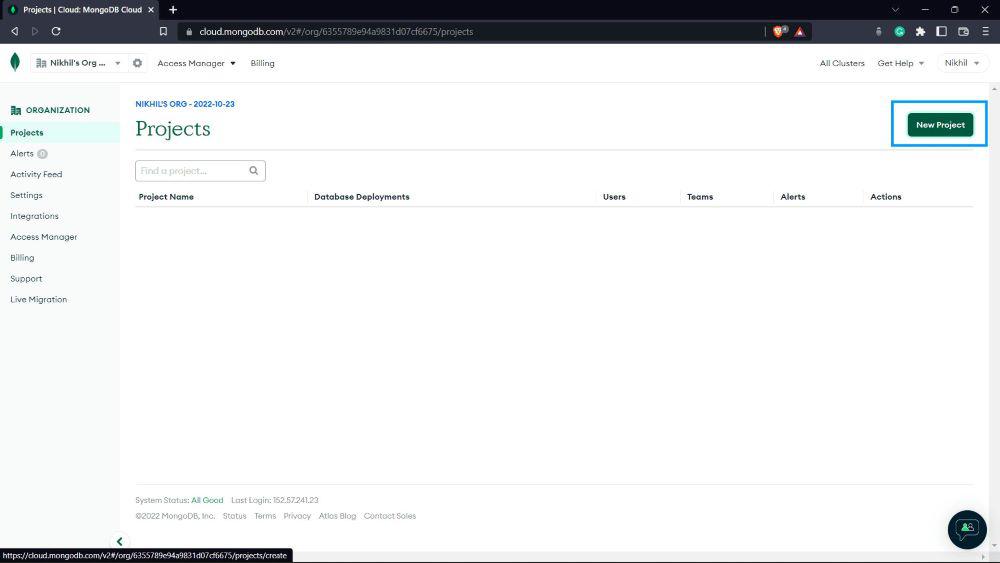Viewport: 1000px width, 563px height.
Task: Open Activity Feed in the sidebar
Action: [x=36, y=174]
